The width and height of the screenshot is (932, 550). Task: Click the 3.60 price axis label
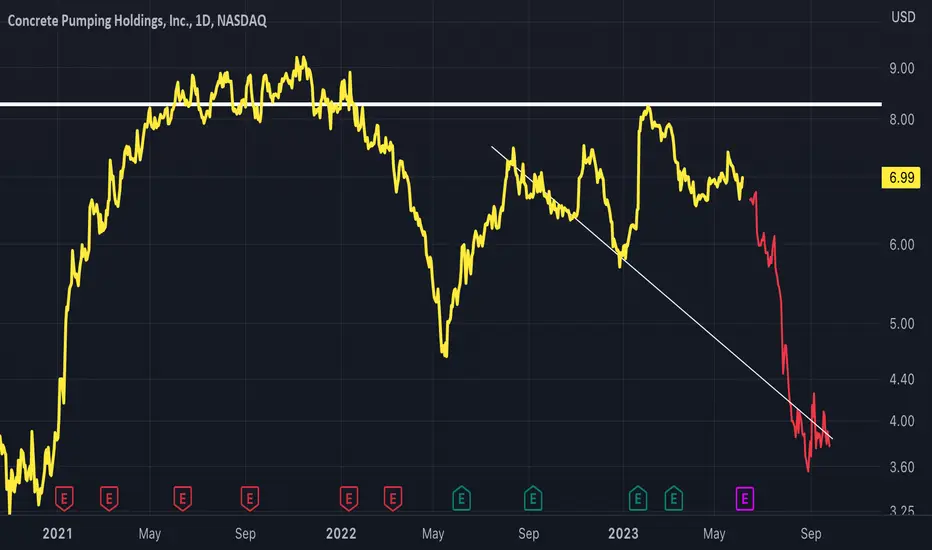click(902, 467)
